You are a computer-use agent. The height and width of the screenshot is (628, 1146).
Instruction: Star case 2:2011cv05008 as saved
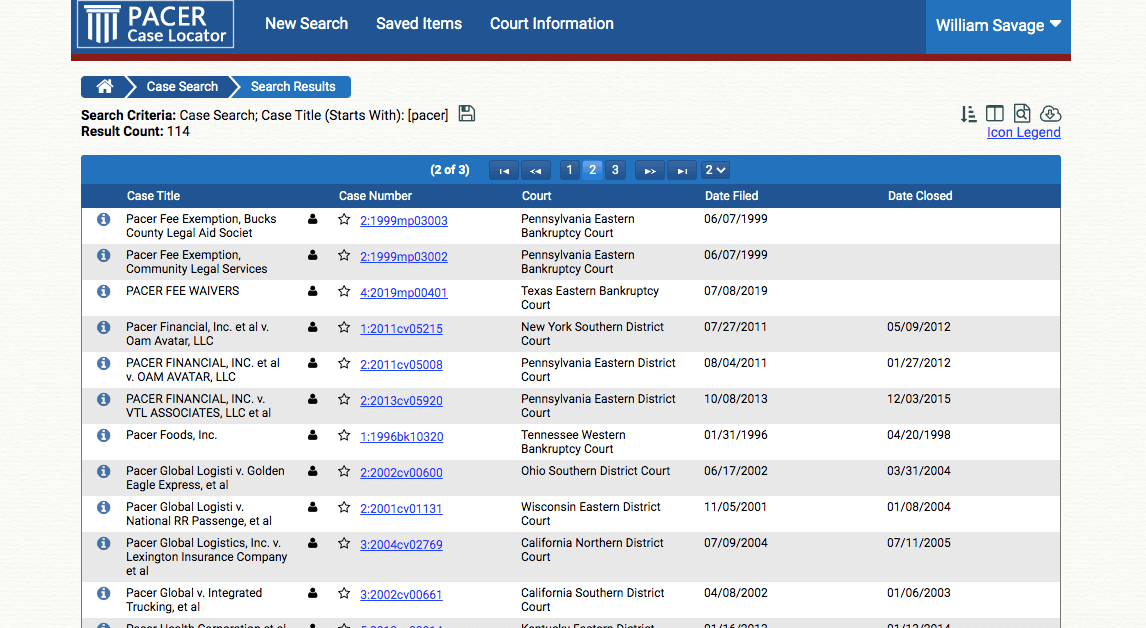point(344,363)
